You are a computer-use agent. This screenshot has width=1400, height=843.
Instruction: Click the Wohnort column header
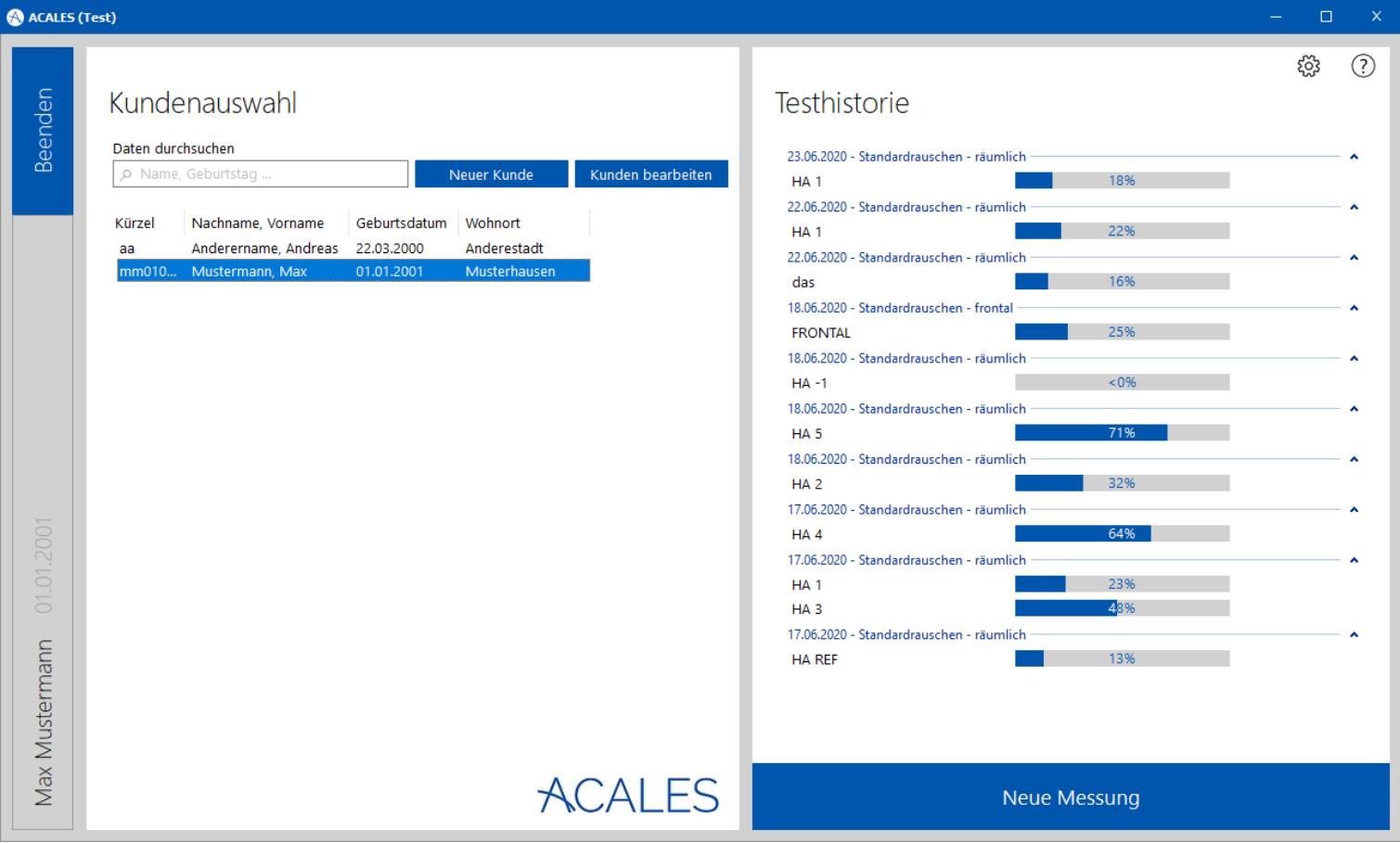pyautogui.click(x=493, y=224)
